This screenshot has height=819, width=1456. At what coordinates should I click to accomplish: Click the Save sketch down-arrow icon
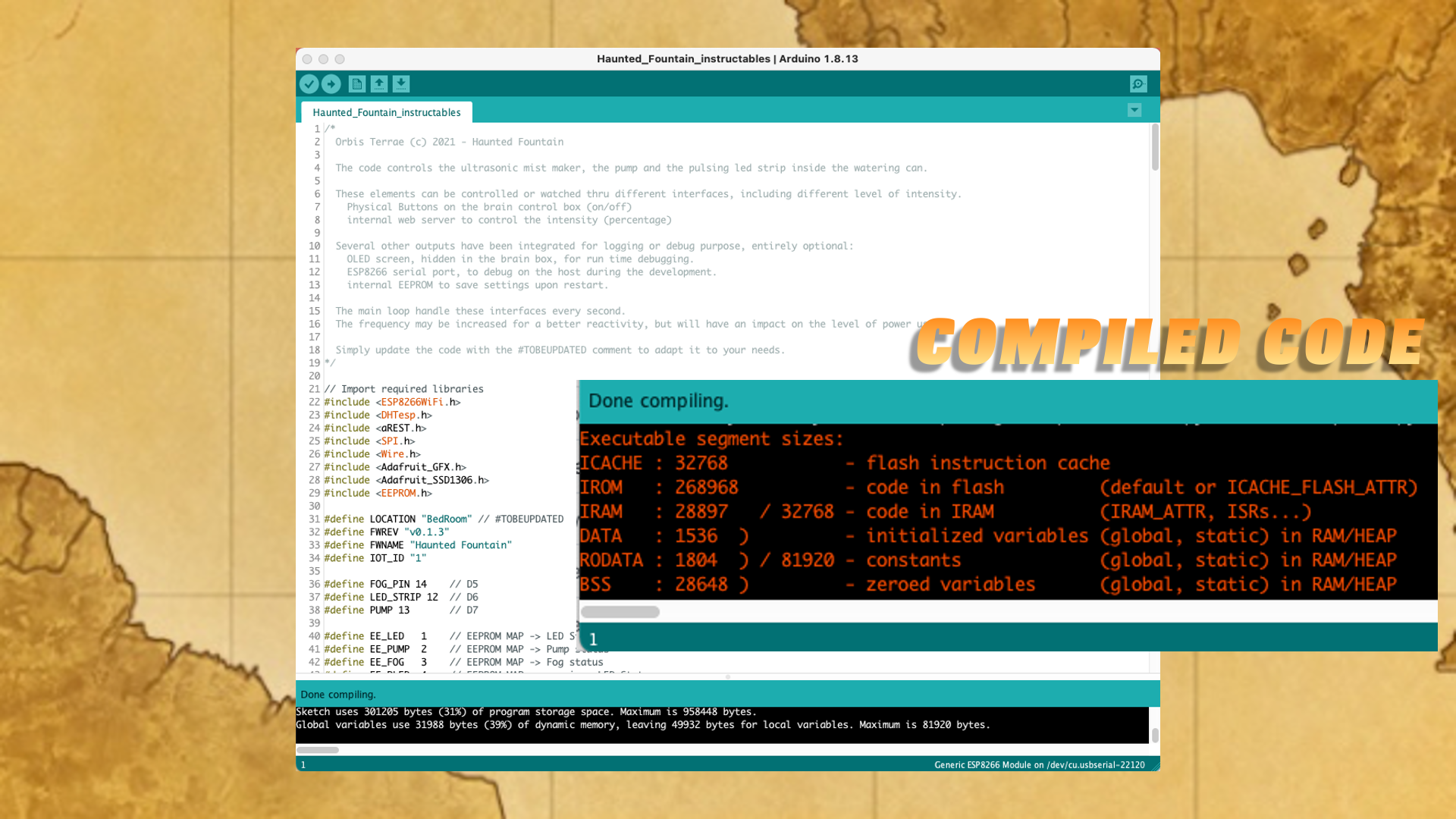tap(401, 84)
